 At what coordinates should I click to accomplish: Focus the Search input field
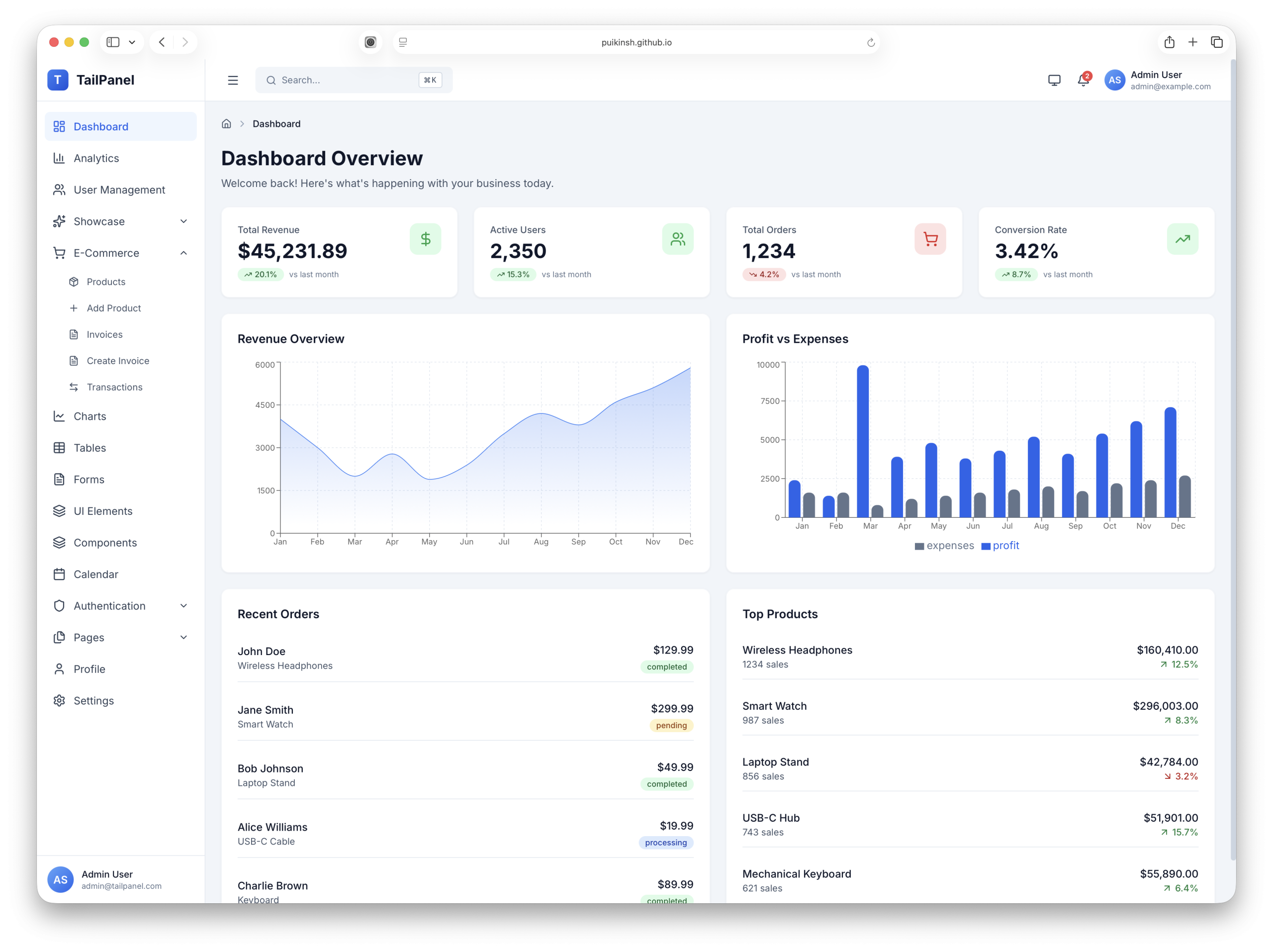coord(345,80)
